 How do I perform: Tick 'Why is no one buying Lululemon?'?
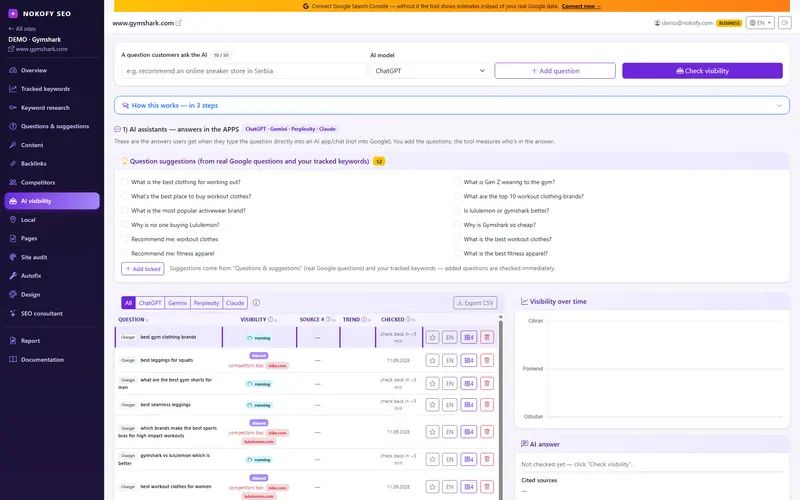(124, 224)
